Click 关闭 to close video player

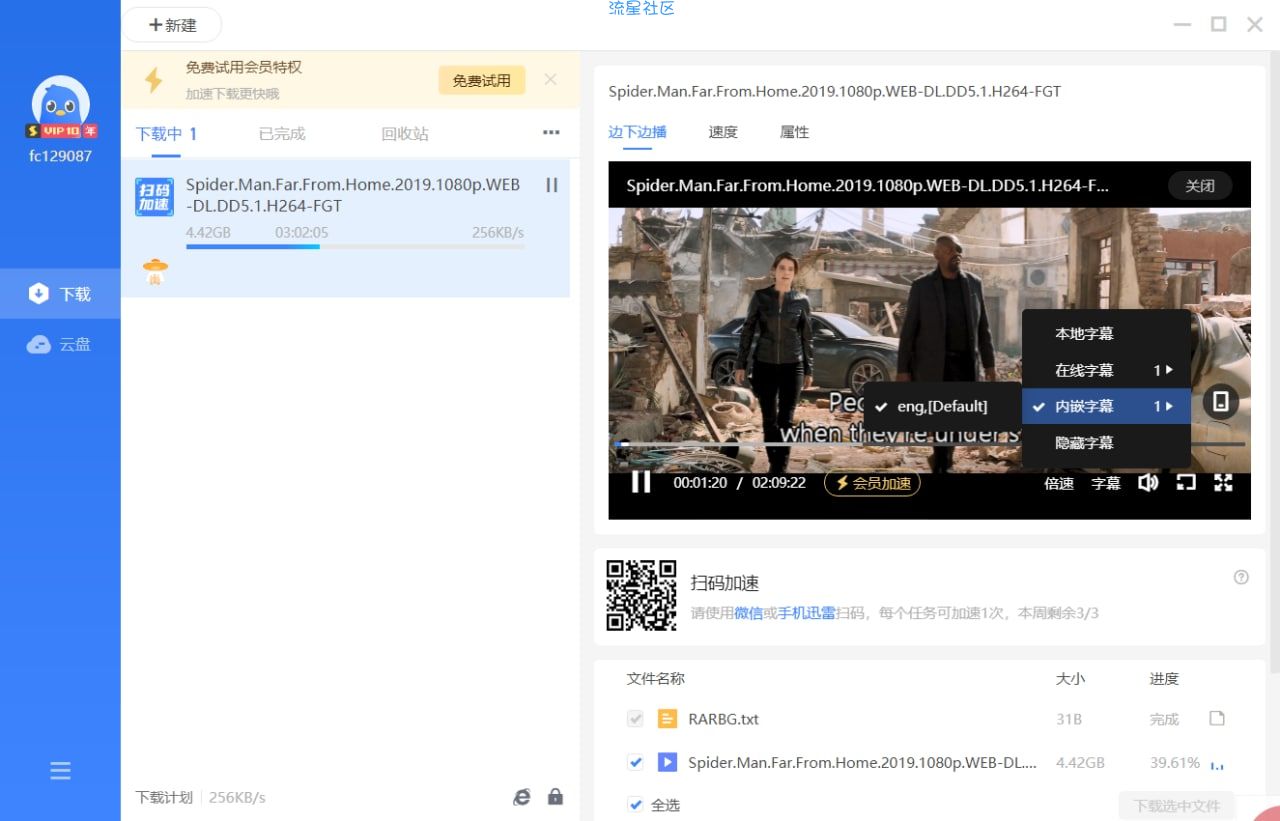[1200, 186]
